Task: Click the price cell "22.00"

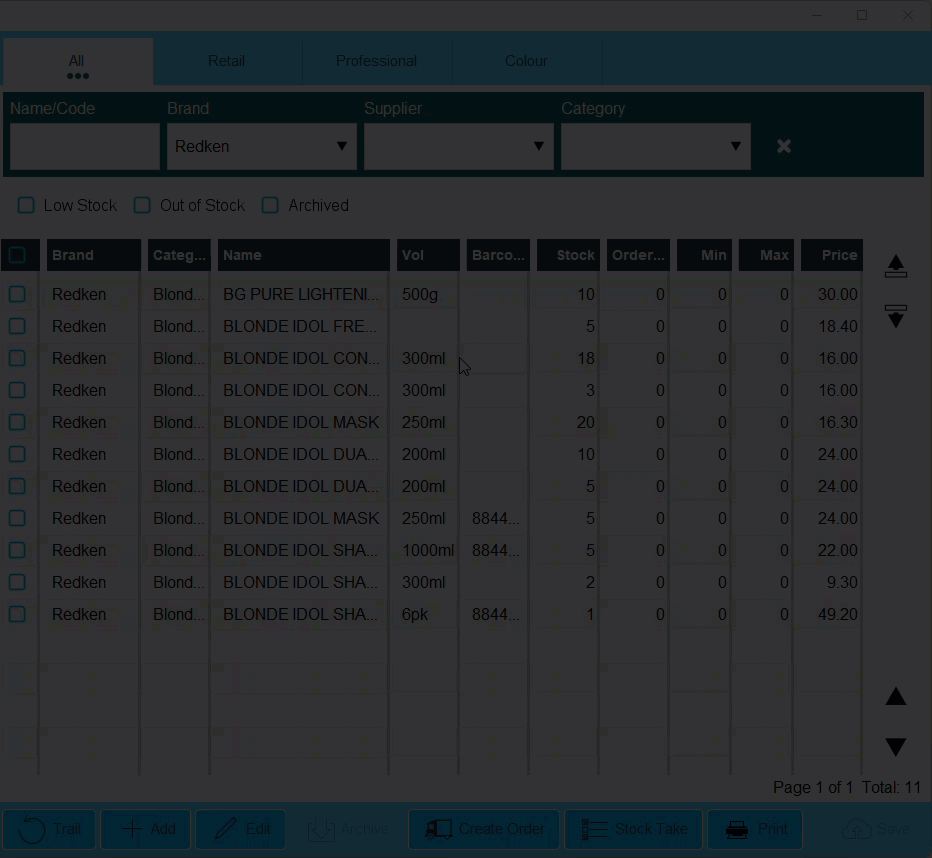Action: [x=837, y=550]
